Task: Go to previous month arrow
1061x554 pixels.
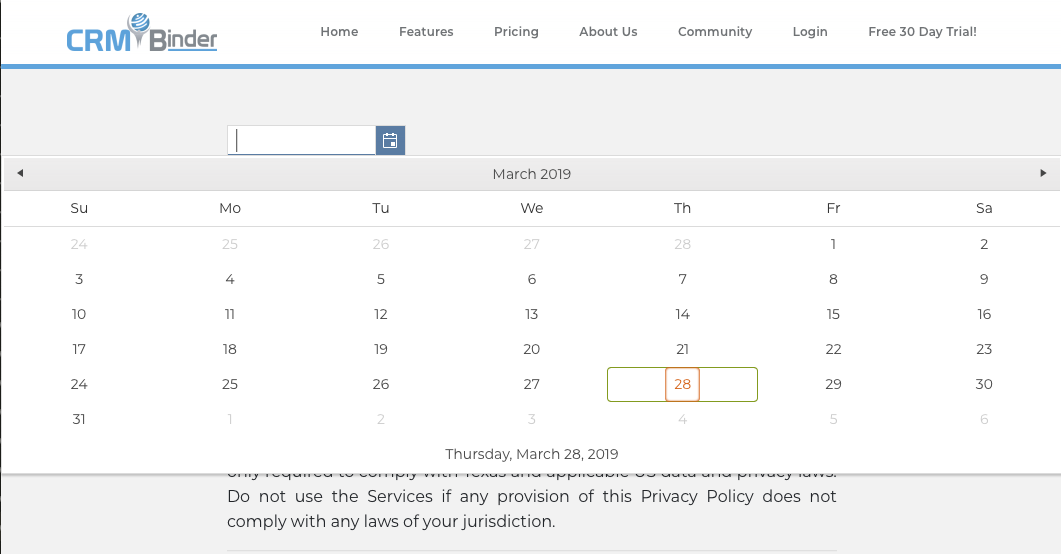Action: click(x=20, y=173)
